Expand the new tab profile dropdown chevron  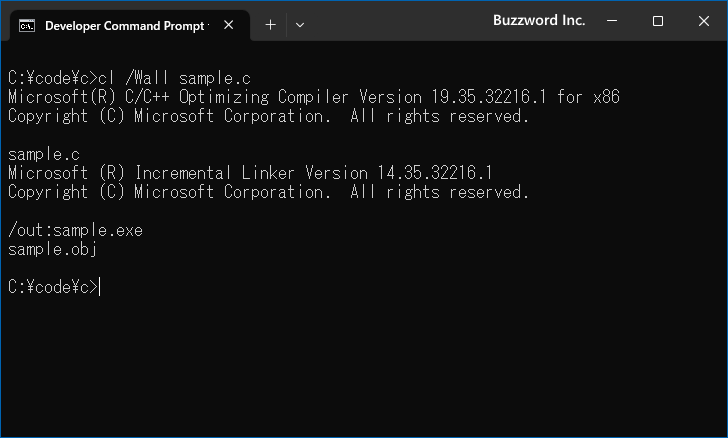point(300,25)
